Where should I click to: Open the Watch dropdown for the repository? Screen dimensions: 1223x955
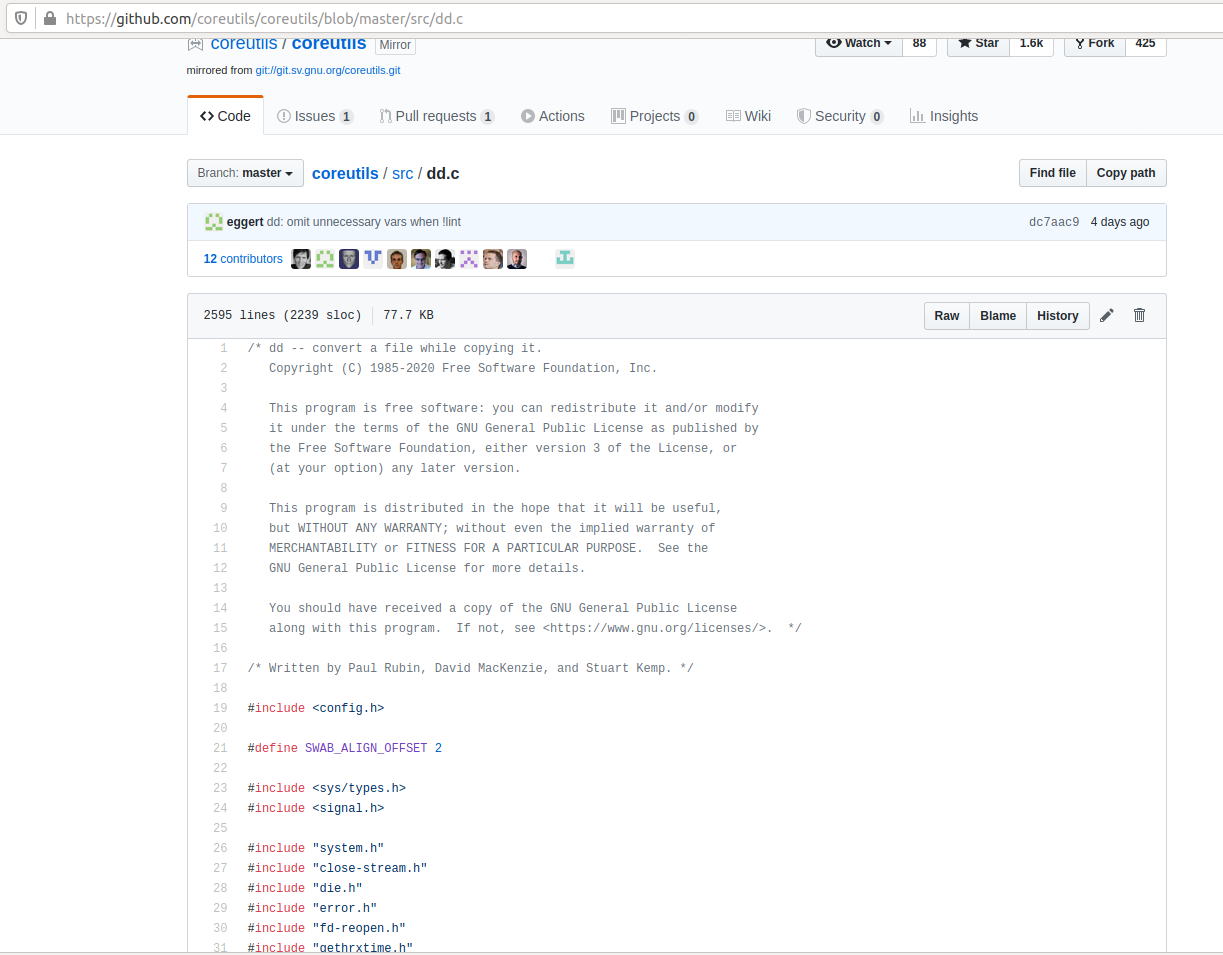[x=859, y=44]
